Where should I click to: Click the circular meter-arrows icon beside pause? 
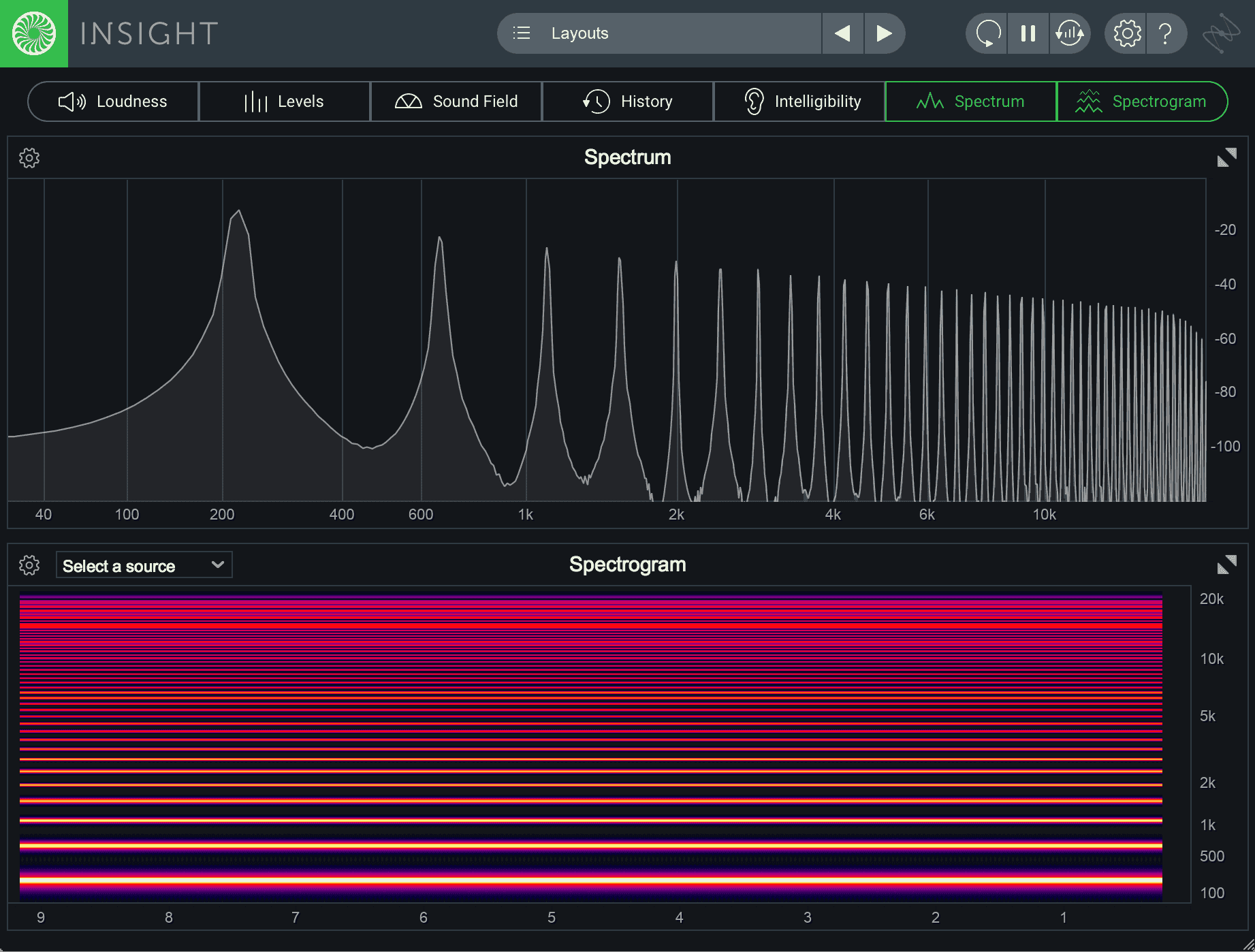(x=1070, y=33)
